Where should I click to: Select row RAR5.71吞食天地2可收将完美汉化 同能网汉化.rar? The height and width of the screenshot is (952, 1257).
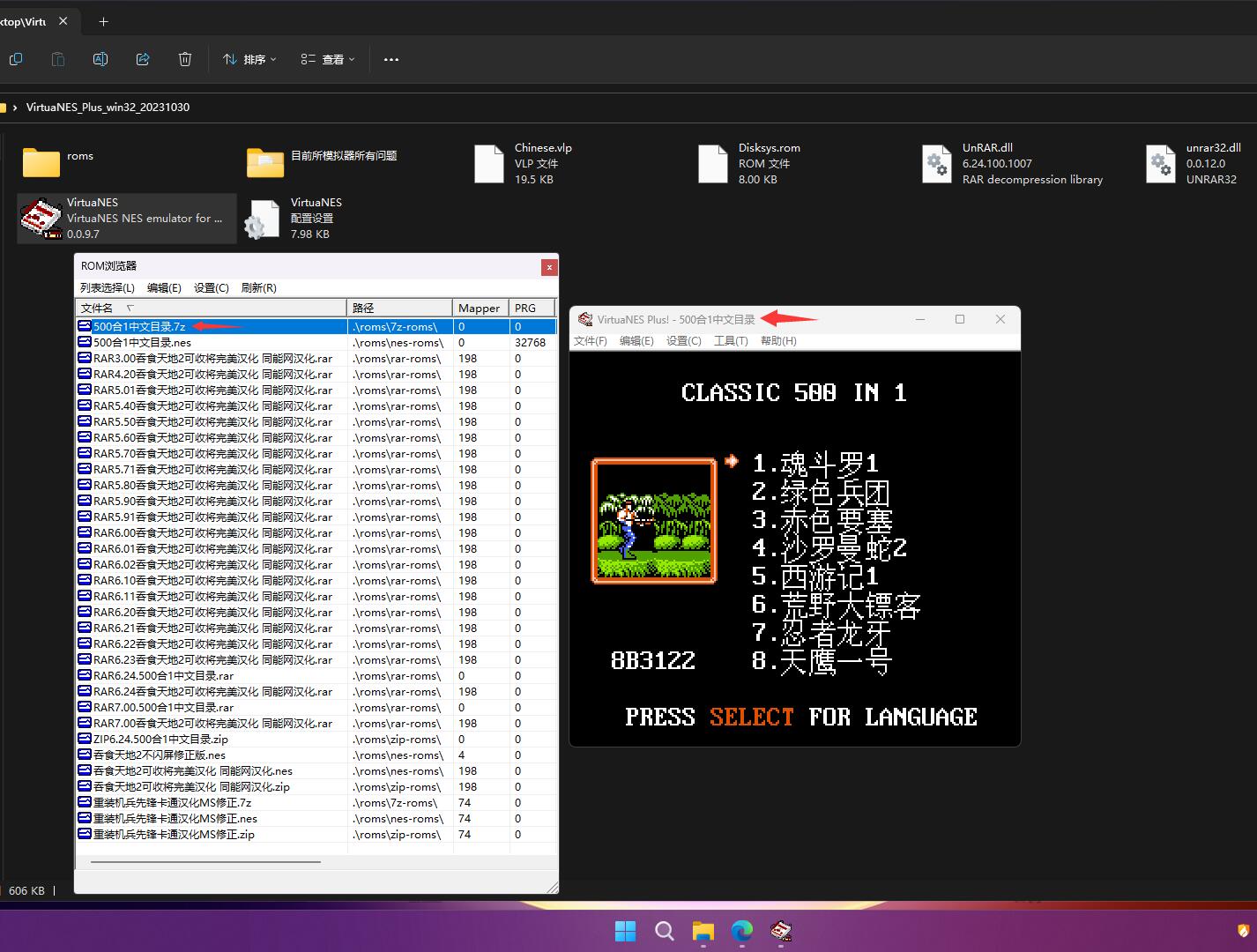(316, 469)
